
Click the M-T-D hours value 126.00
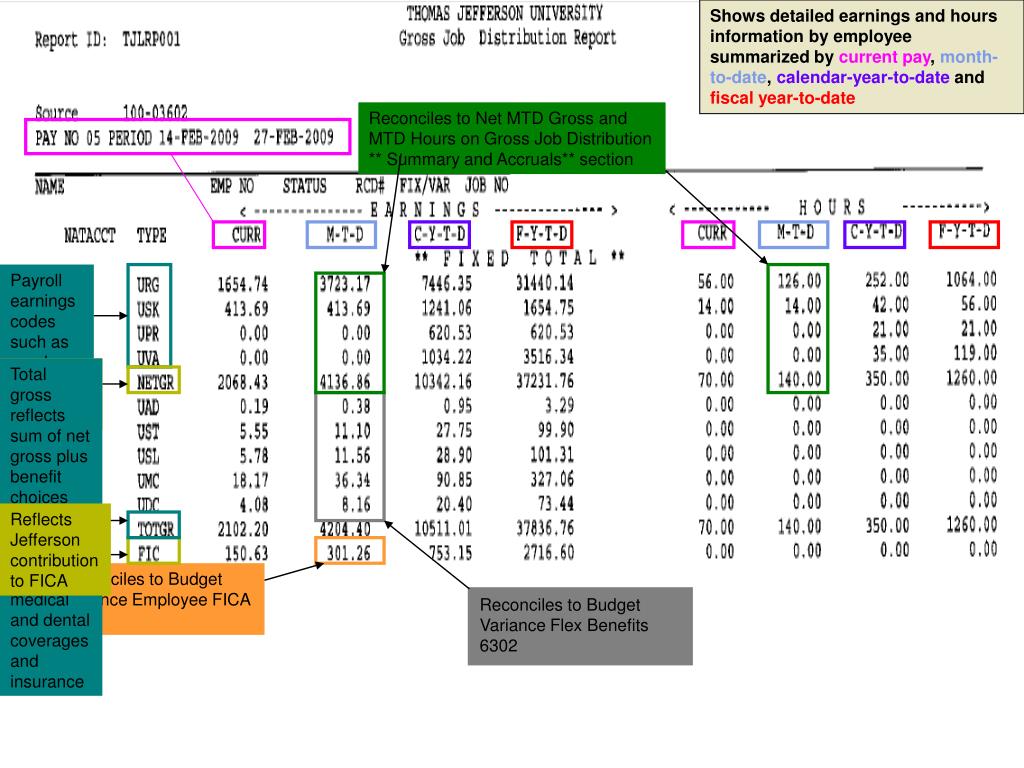799,281
